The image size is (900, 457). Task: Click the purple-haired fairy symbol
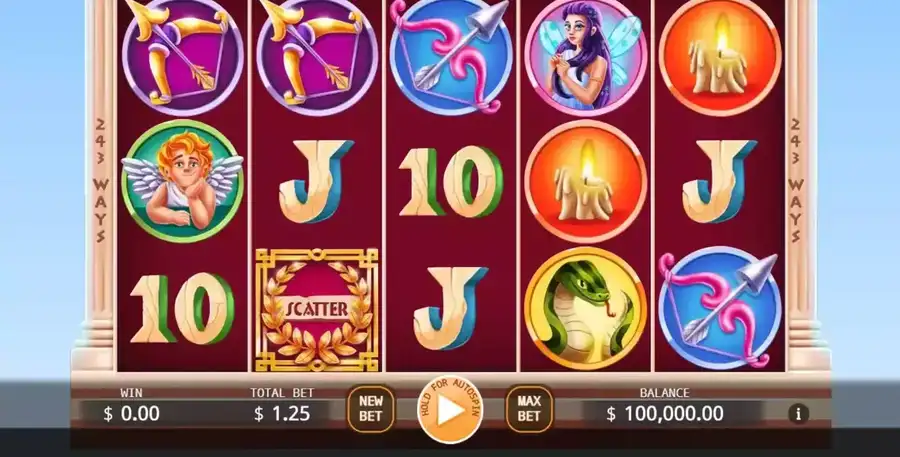point(585,56)
